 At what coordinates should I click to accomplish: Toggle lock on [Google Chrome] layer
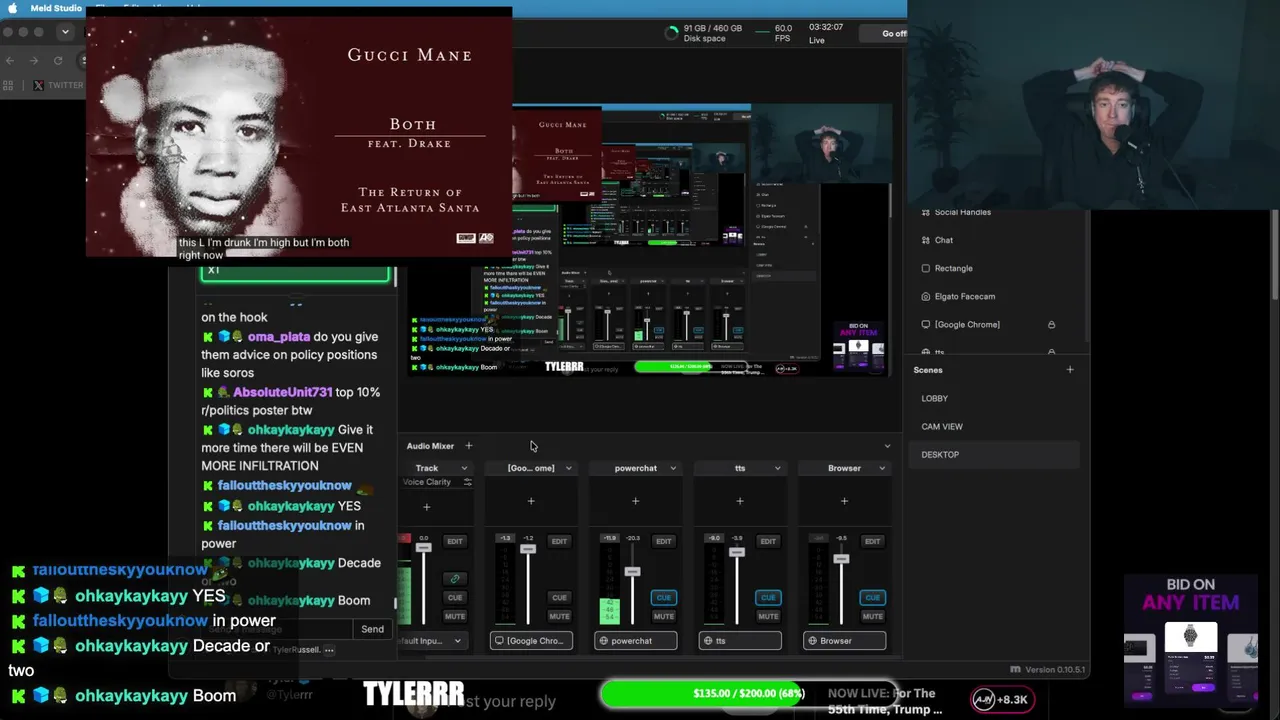[1051, 324]
